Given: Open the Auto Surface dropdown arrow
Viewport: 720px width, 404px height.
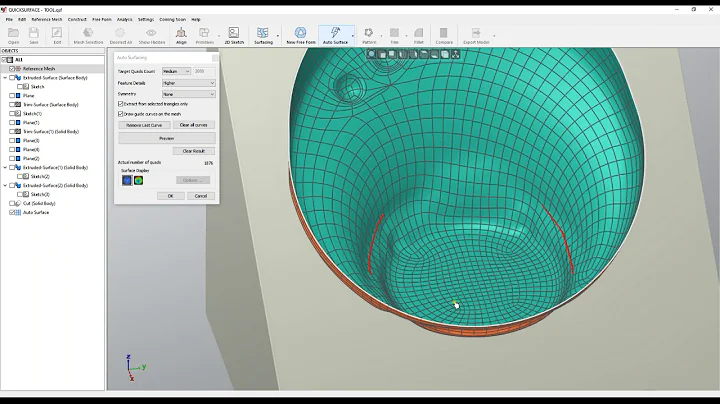Looking at the screenshot, I should (x=353, y=36).
